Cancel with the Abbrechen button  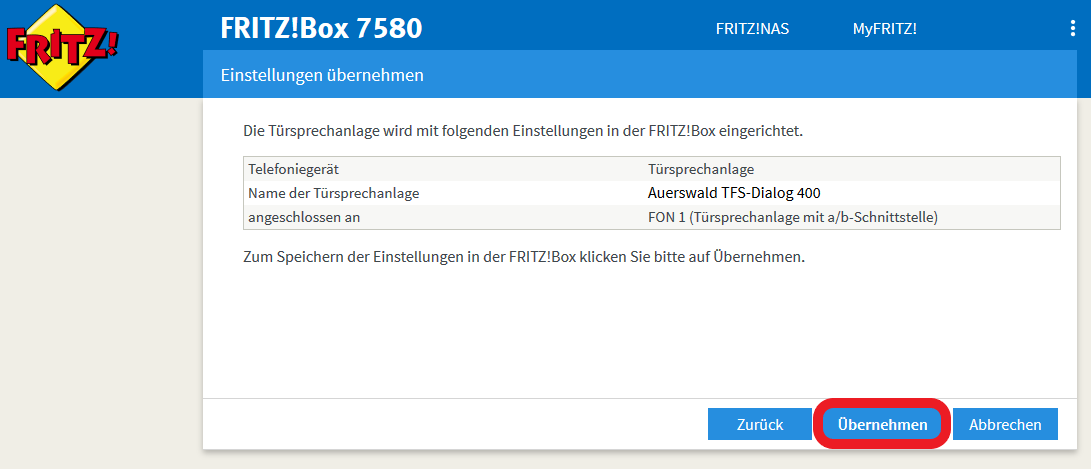[1004, 424]
